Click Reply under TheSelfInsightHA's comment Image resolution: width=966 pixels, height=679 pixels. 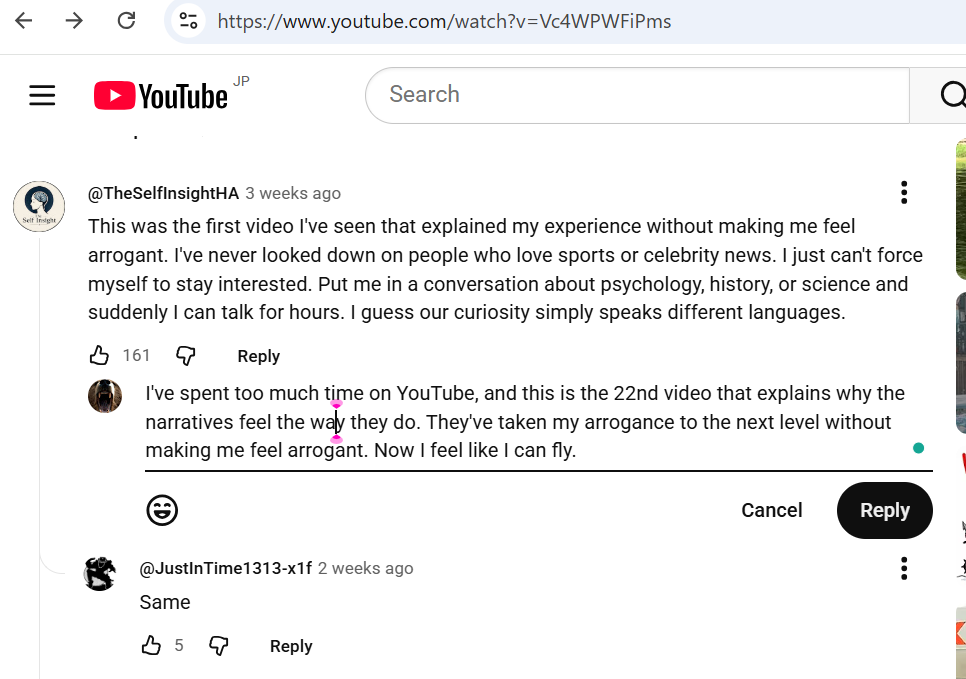[259, 356]
